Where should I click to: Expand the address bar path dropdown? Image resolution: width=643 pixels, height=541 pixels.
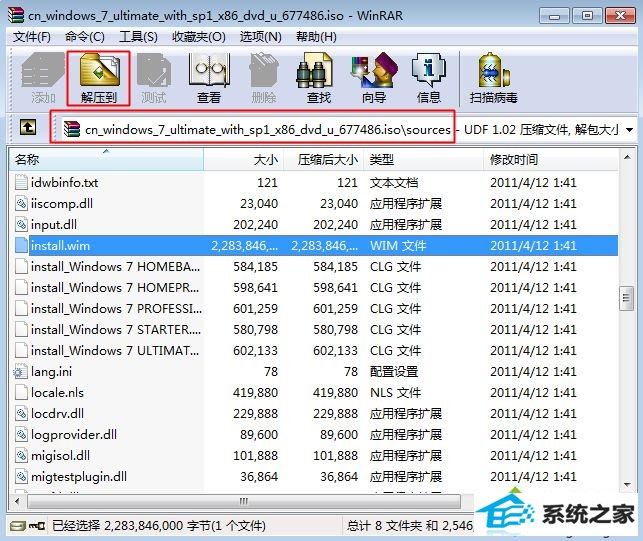[629, 130]
